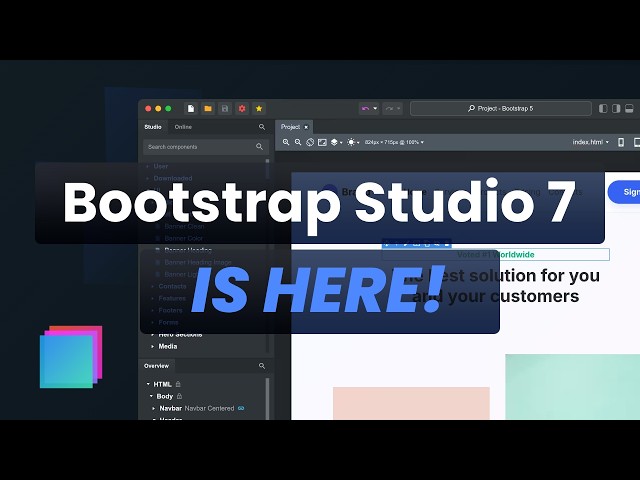This screenshot has width=640, height=480.
Task: Toggle the bottom panel visibility icon
Action: tap(629, 109)
